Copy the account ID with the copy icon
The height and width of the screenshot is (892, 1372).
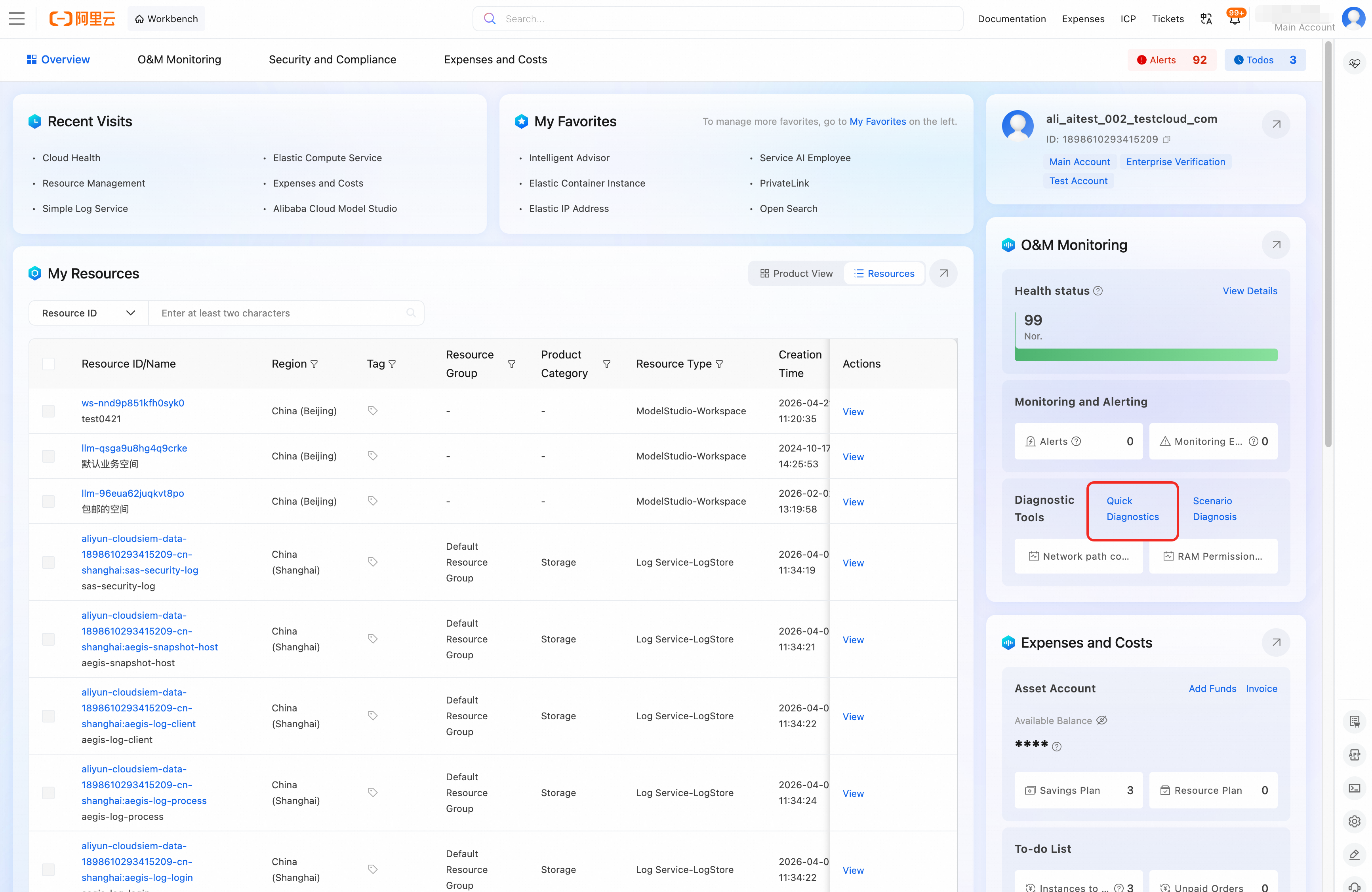1166,139
